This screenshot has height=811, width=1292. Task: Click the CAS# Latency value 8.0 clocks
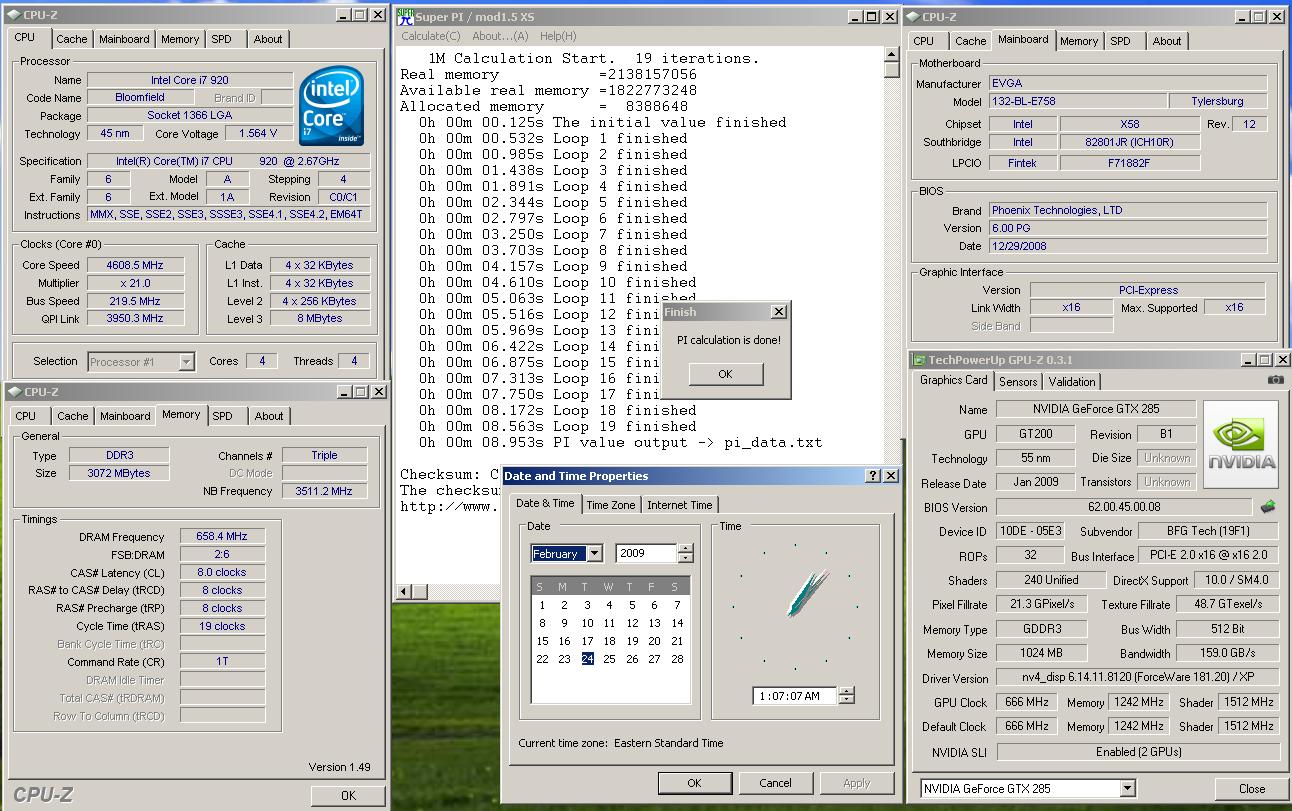point(222,572)
